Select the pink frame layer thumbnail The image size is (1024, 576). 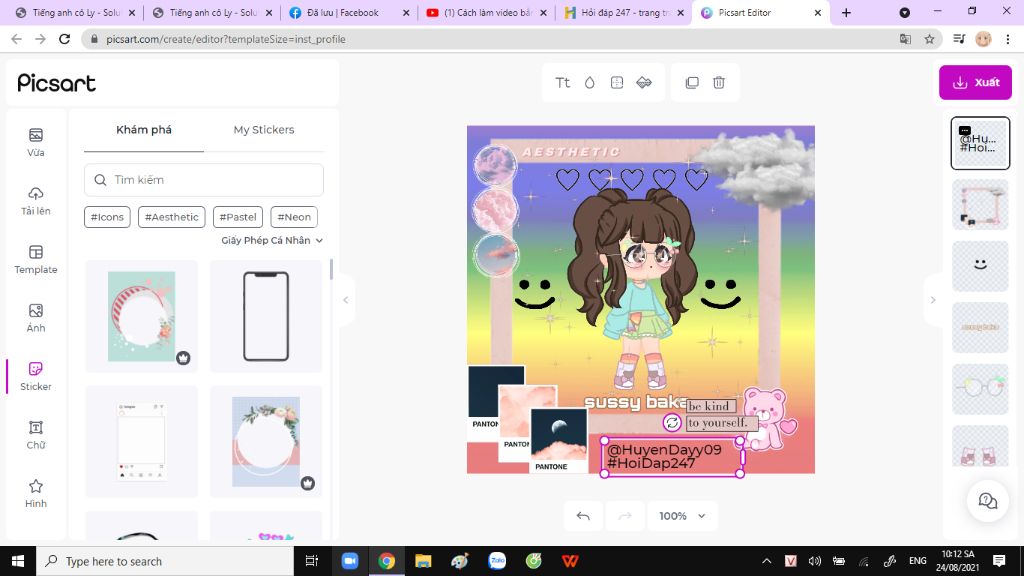pyautogui.click(x=980, y=205)
